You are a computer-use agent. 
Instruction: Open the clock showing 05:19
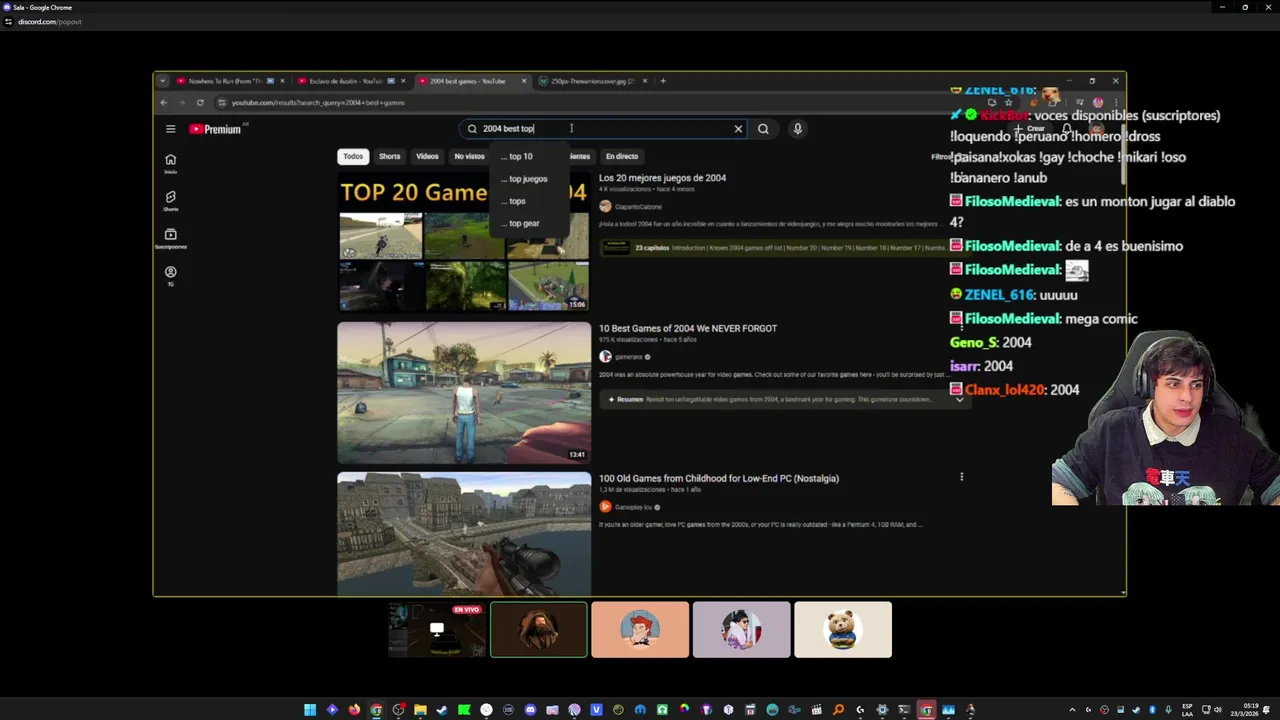pyautogui.click(x=1244, y=710)
